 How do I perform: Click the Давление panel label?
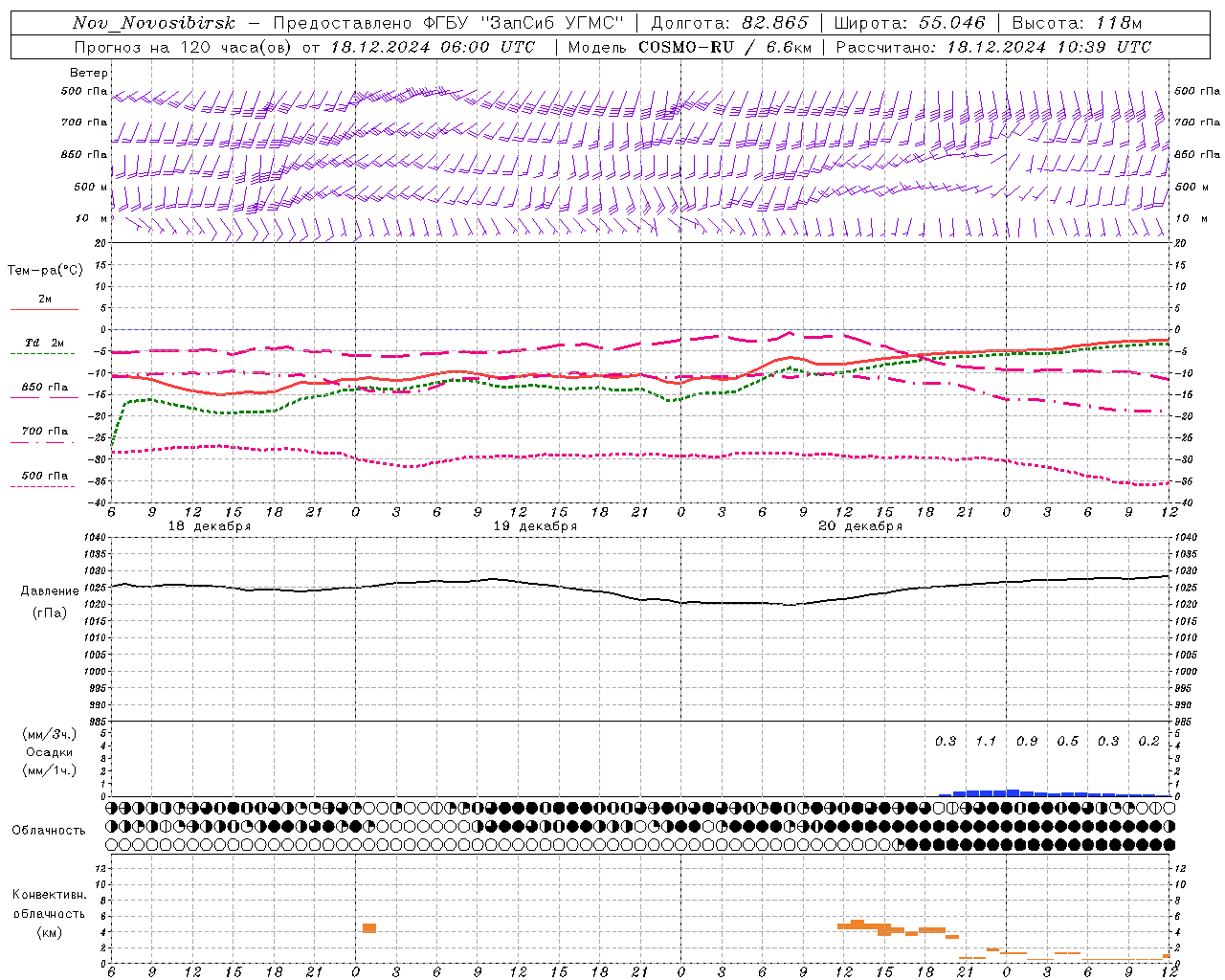50,591
